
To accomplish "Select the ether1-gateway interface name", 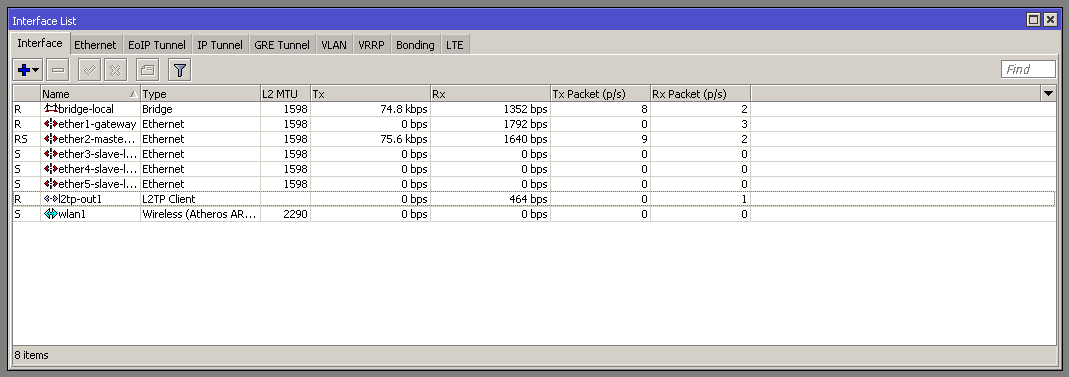I will tap(97, 124).
